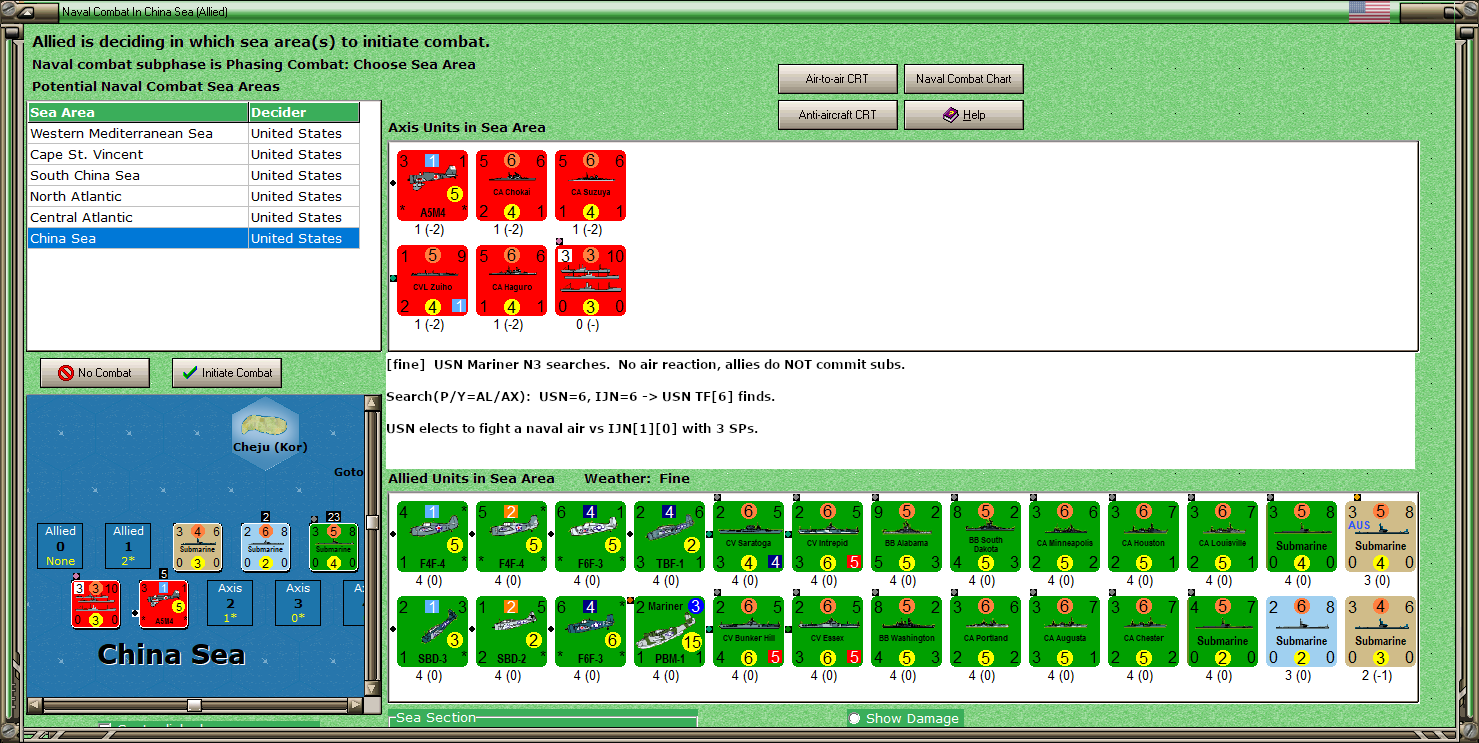Select the CA Chokai cruiser counter
The image size is (1479, 743).
pyautogui.click(x=511, y=185)
